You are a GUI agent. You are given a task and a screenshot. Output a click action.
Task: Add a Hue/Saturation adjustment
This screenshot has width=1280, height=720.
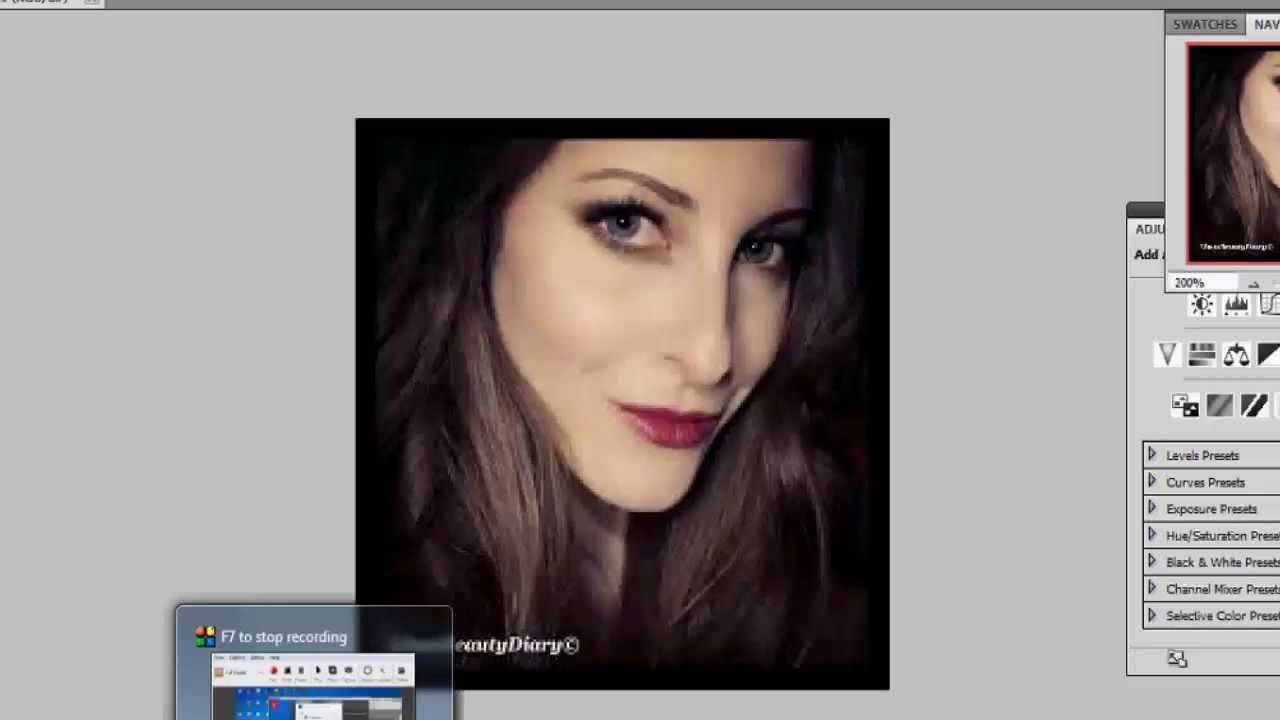(1202, 355)
